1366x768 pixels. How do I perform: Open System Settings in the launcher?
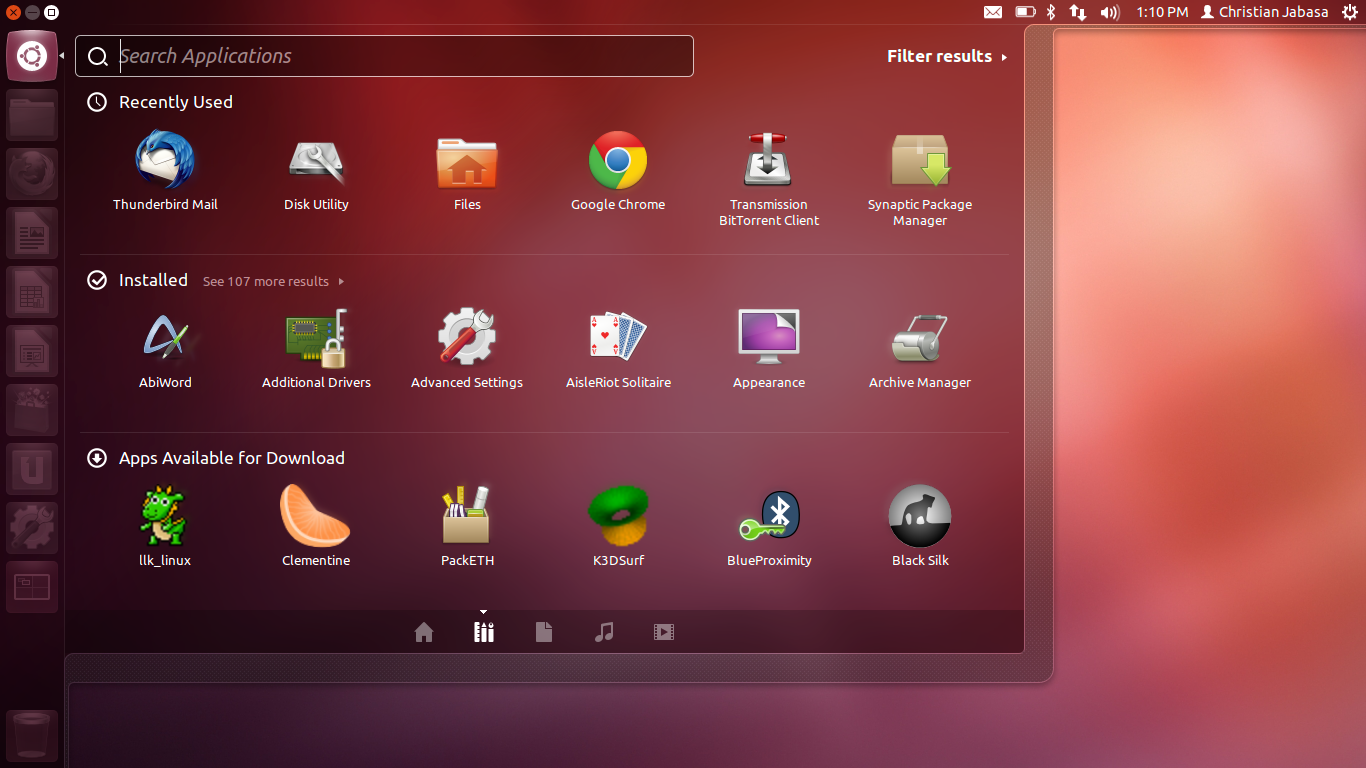32,528
